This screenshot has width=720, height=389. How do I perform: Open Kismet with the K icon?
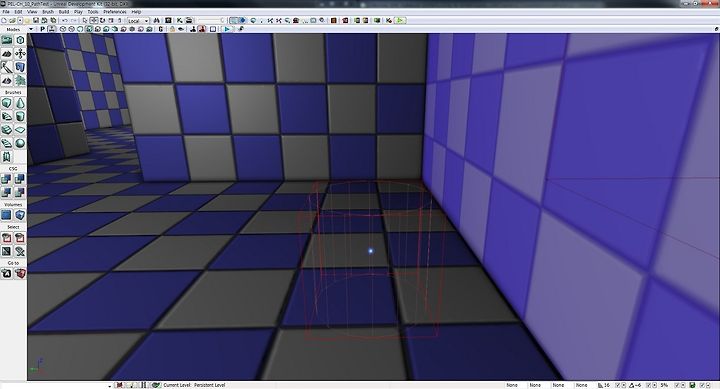coord(180,21)
